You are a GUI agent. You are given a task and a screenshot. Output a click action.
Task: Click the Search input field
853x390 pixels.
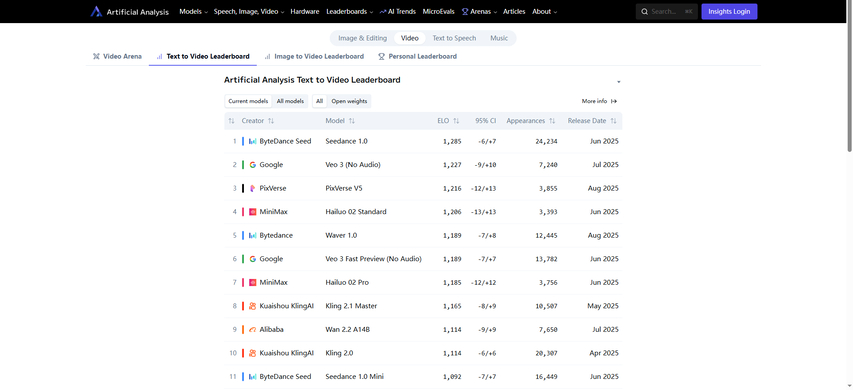pos(666,11)
